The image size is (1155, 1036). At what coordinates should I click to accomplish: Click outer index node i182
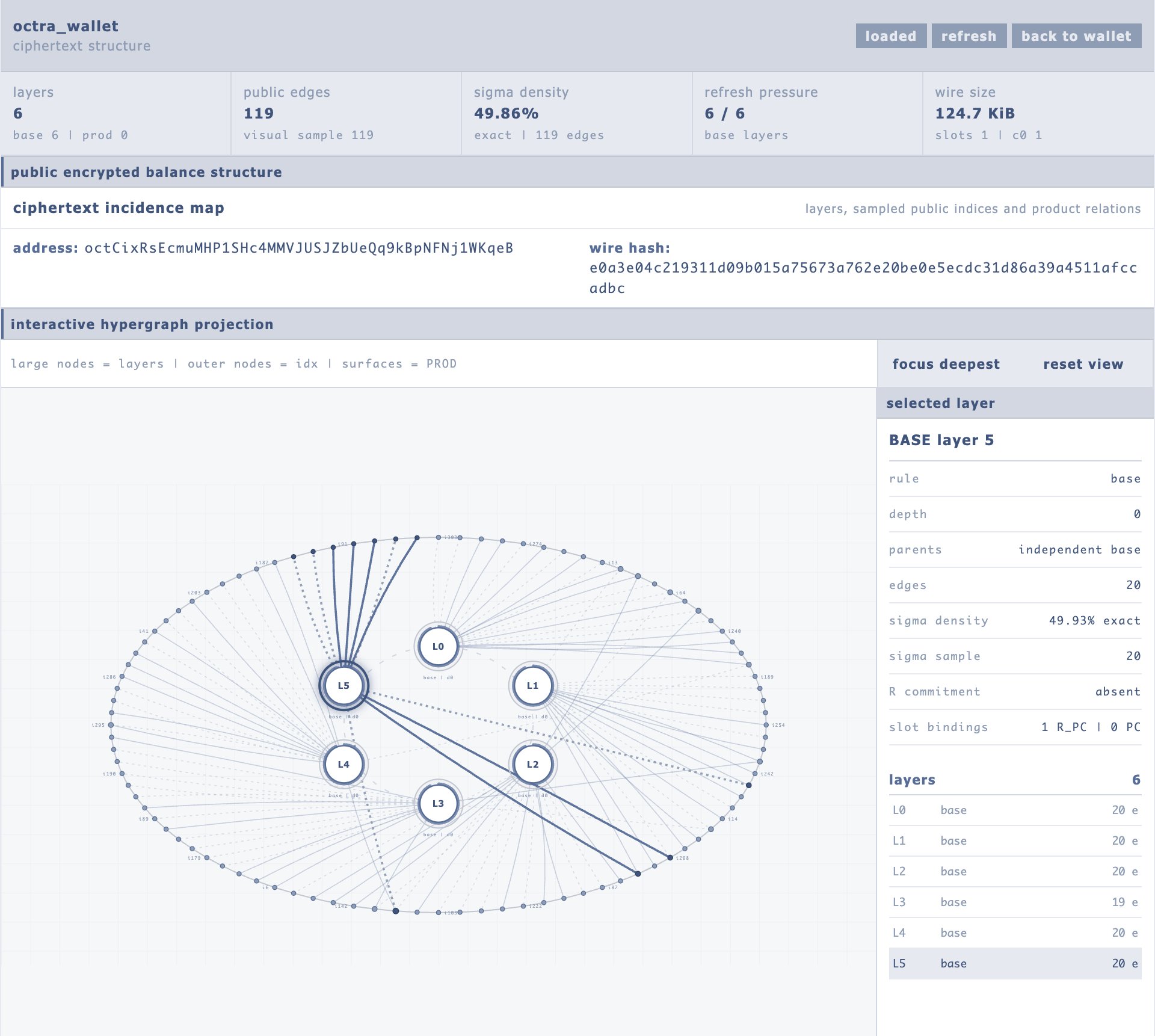pos(275,563)
